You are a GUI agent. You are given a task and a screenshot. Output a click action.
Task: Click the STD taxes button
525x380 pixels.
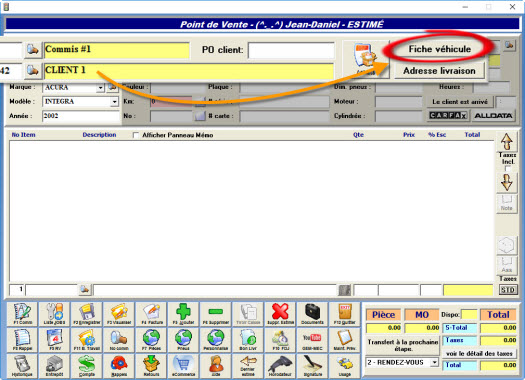click(508, 290)
